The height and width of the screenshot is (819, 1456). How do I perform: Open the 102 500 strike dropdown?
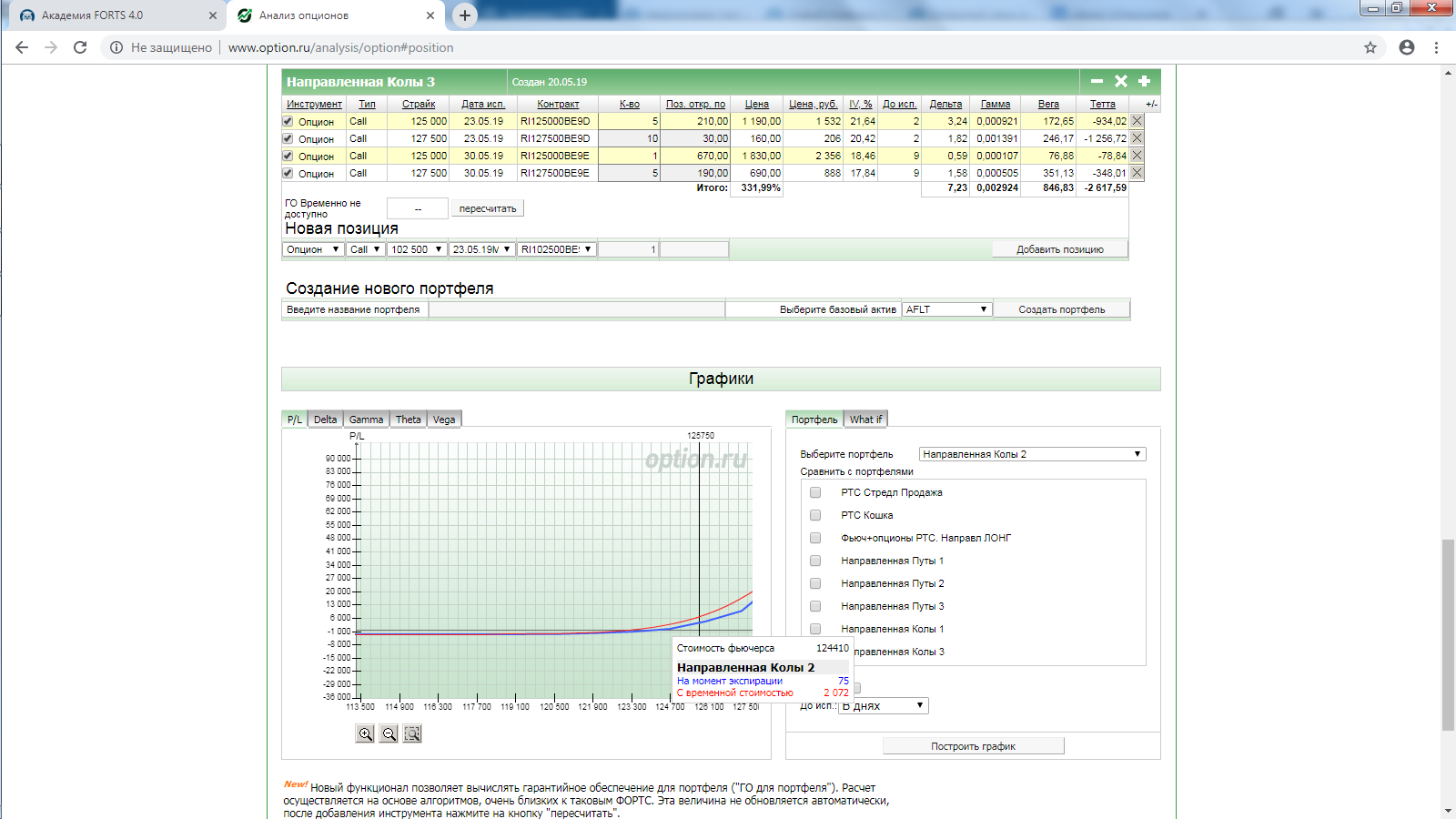(x=417, y=249)
